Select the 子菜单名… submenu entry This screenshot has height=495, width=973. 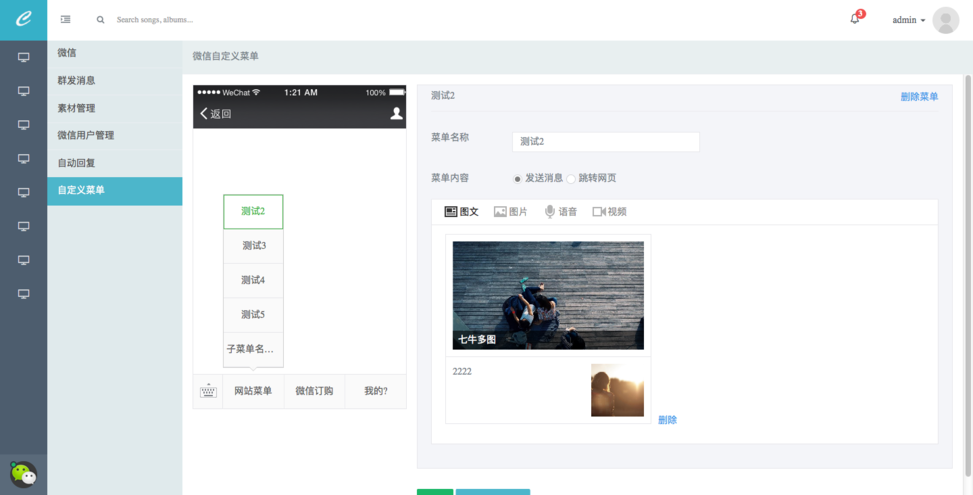point(253,349)
